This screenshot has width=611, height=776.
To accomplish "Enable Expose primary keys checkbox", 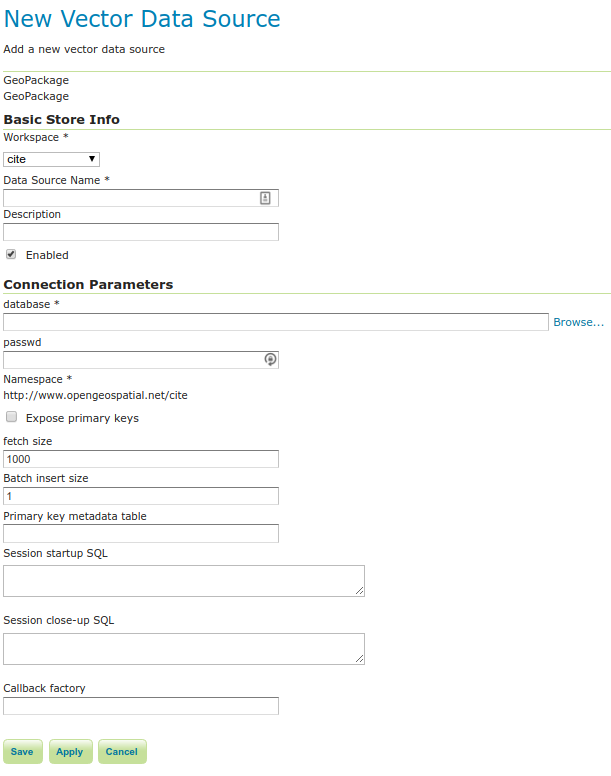I will 11,417.
